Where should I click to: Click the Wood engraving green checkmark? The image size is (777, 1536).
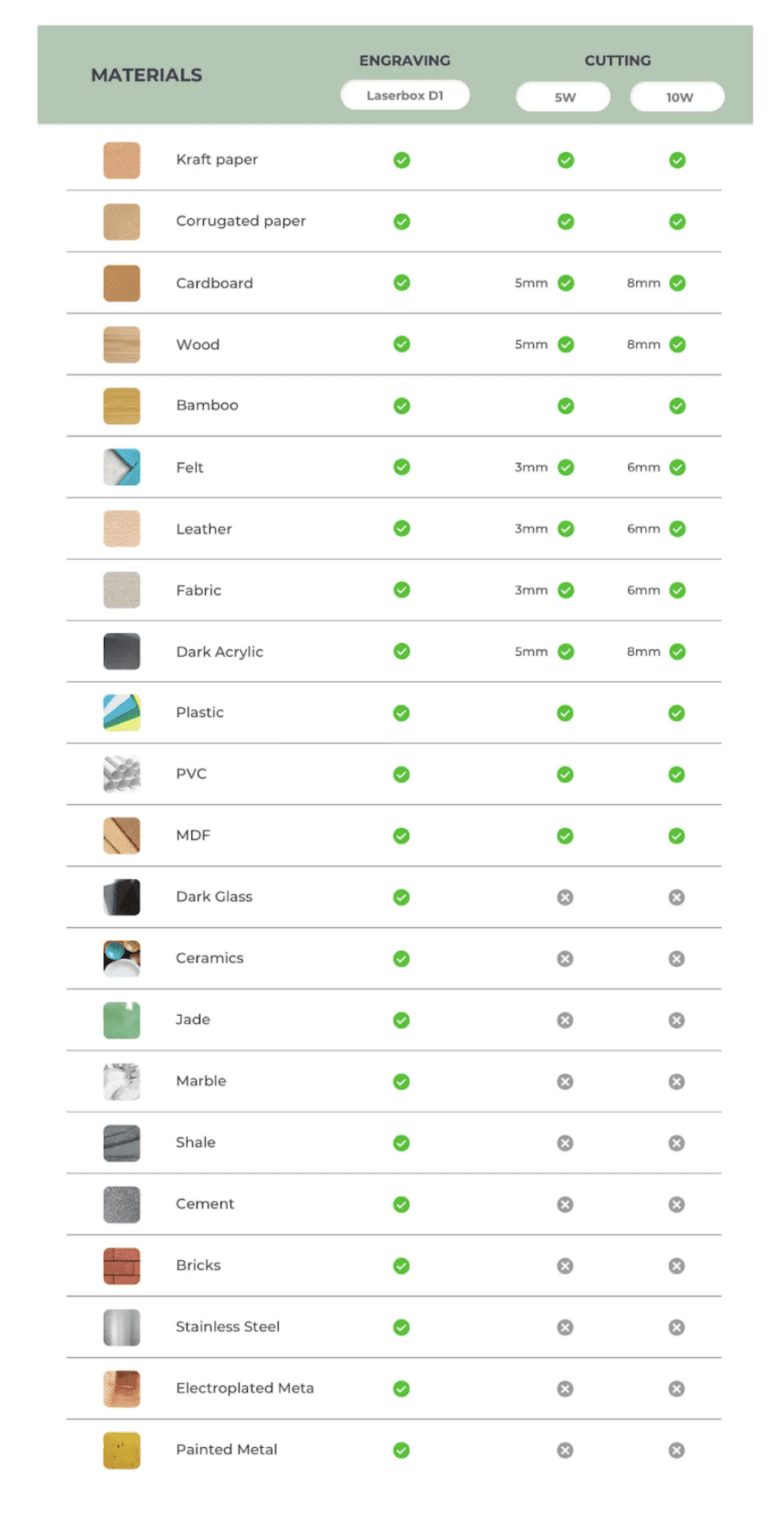401,344
